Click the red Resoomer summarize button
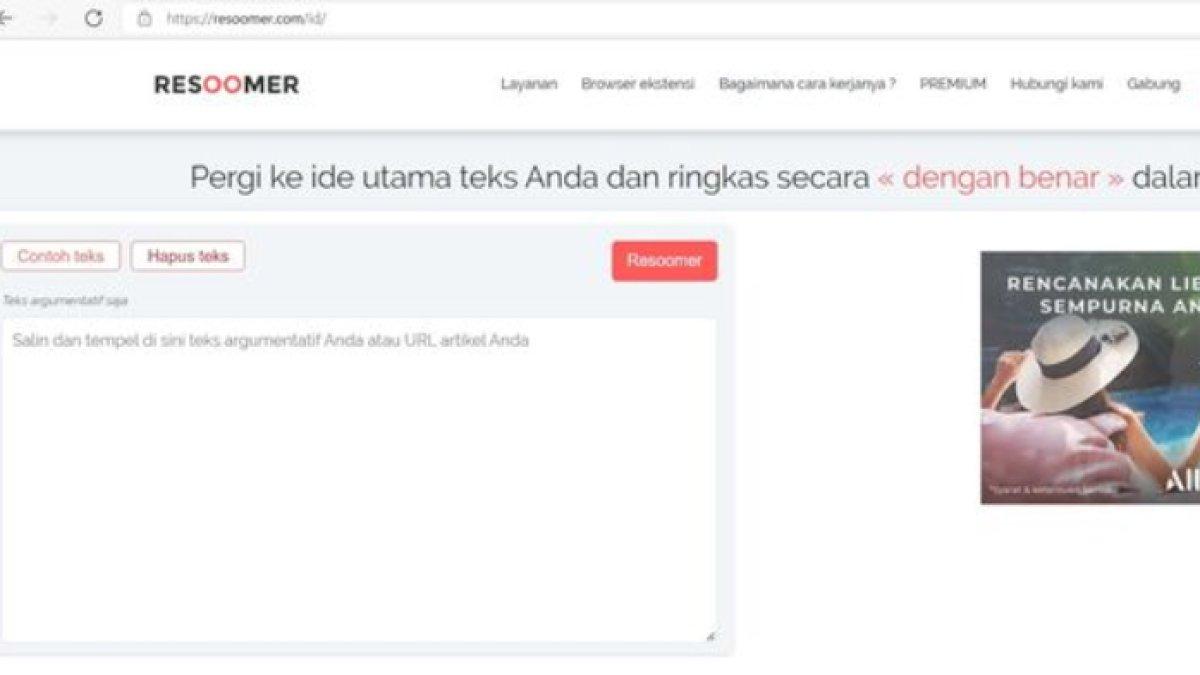Screen dimensions: 1200x675 tap(664, 261)
